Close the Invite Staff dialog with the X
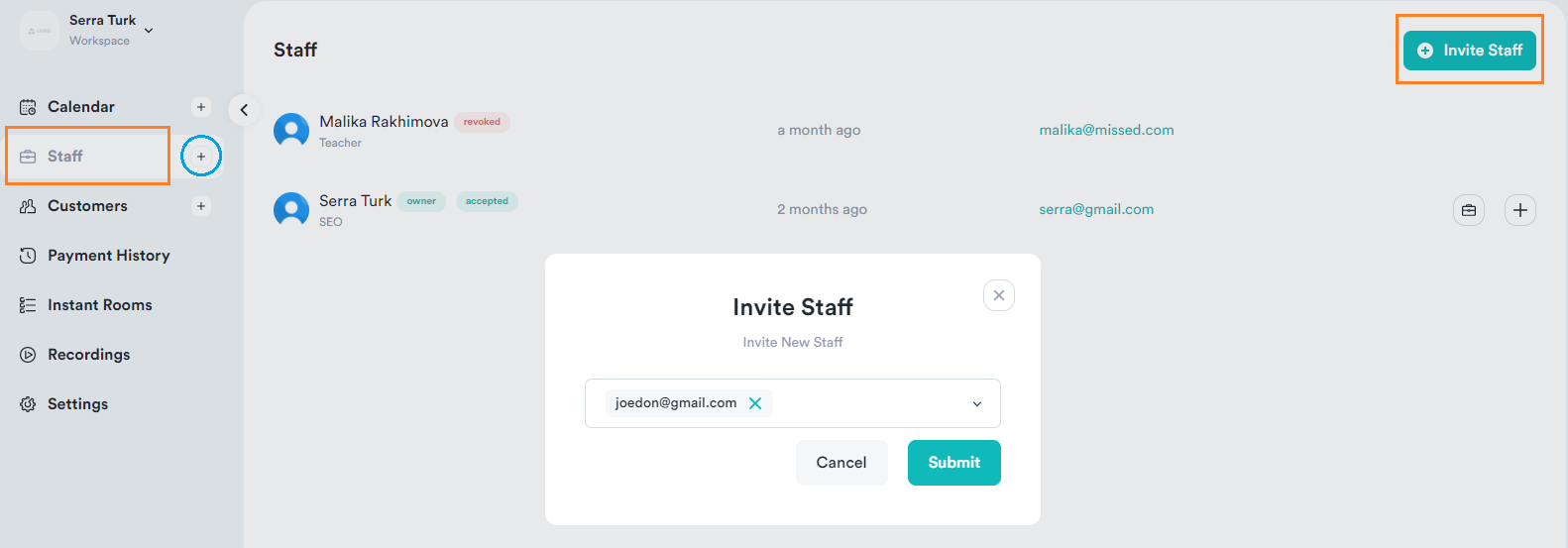This screenshot has width=1568, height=548. click(999, 295)
